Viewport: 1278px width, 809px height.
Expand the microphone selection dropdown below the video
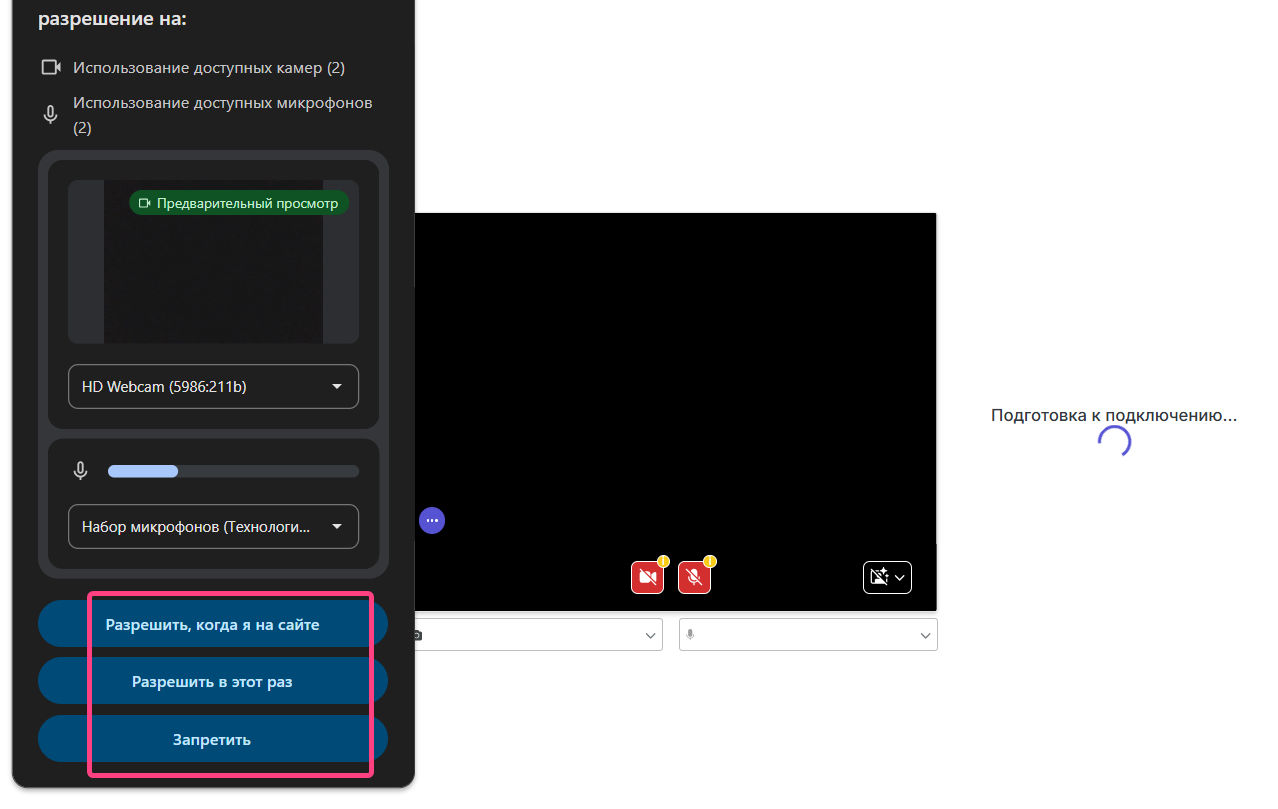[x=808, y=635]
